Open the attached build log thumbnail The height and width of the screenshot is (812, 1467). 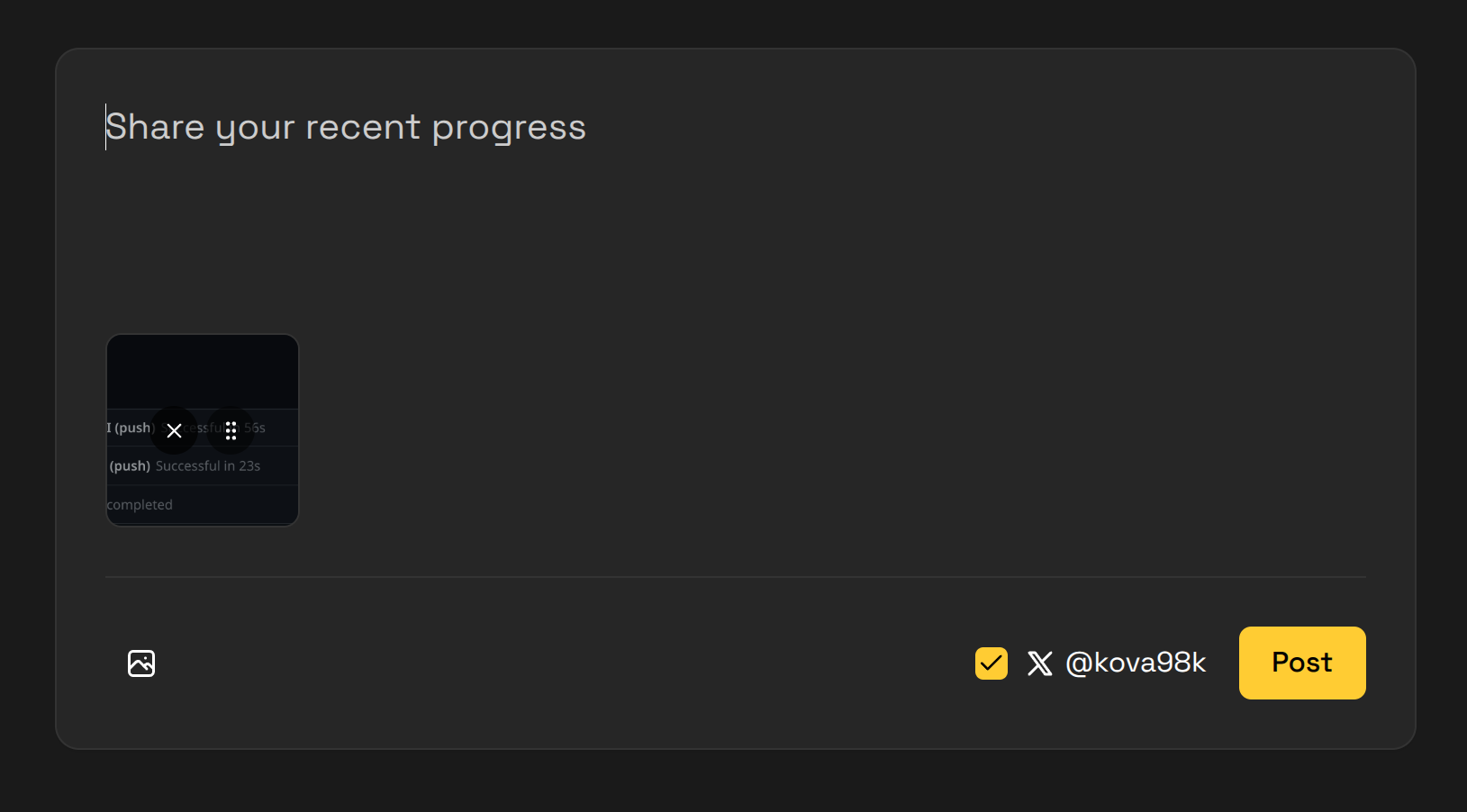tap(203, 430)
